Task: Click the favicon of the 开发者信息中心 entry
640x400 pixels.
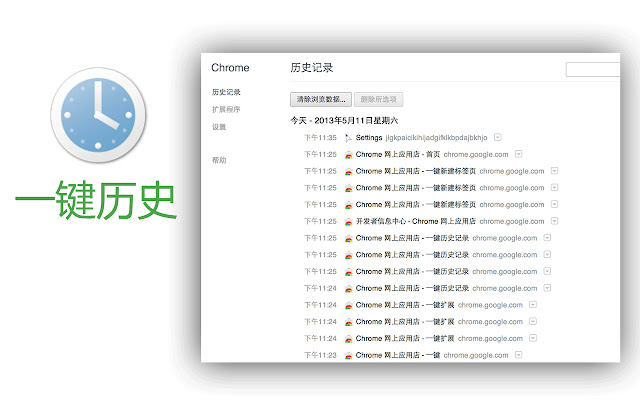Action: pos(348,222)
